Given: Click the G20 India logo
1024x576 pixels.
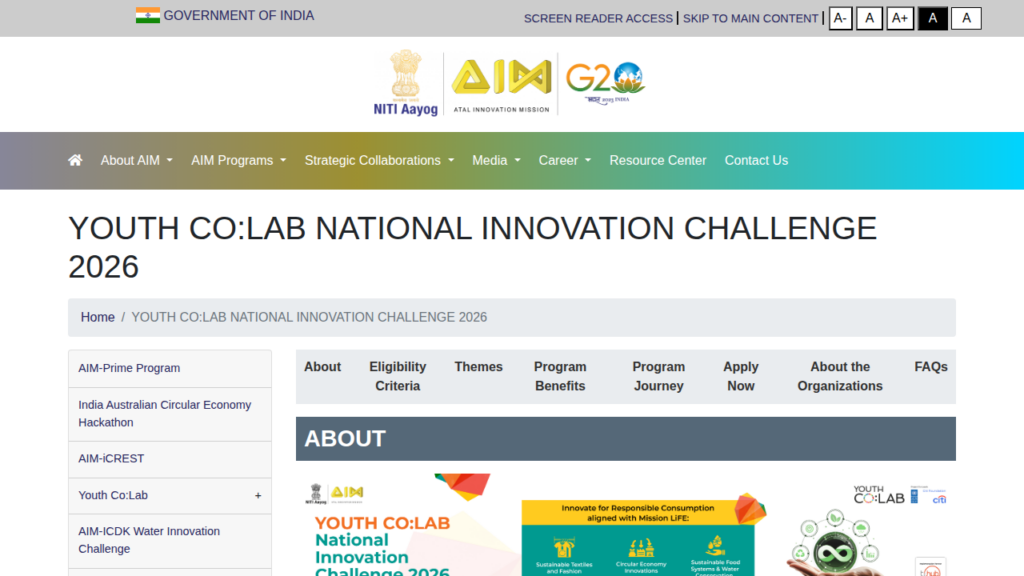Looking at the screenshot, I should (x=604, y=80).
